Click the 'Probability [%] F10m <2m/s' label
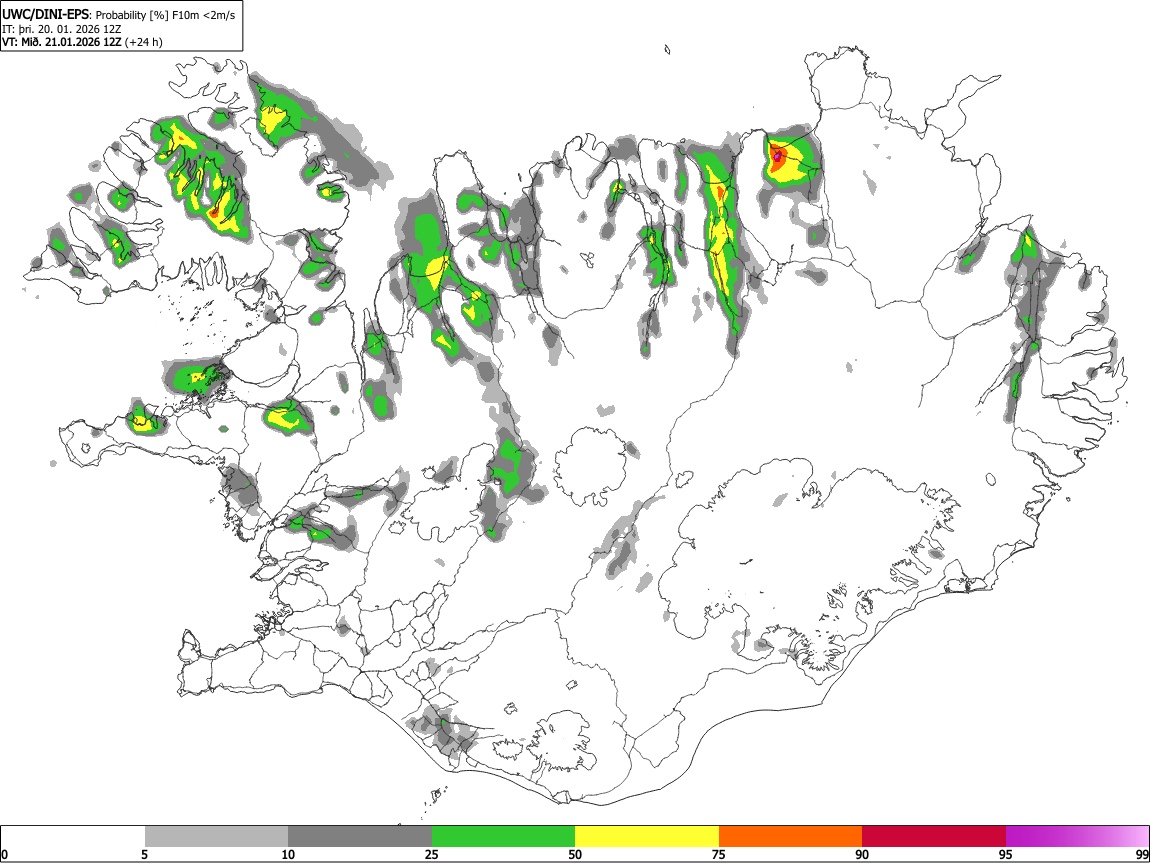Screen dimensions: 1150x863 tap(166, 15)
